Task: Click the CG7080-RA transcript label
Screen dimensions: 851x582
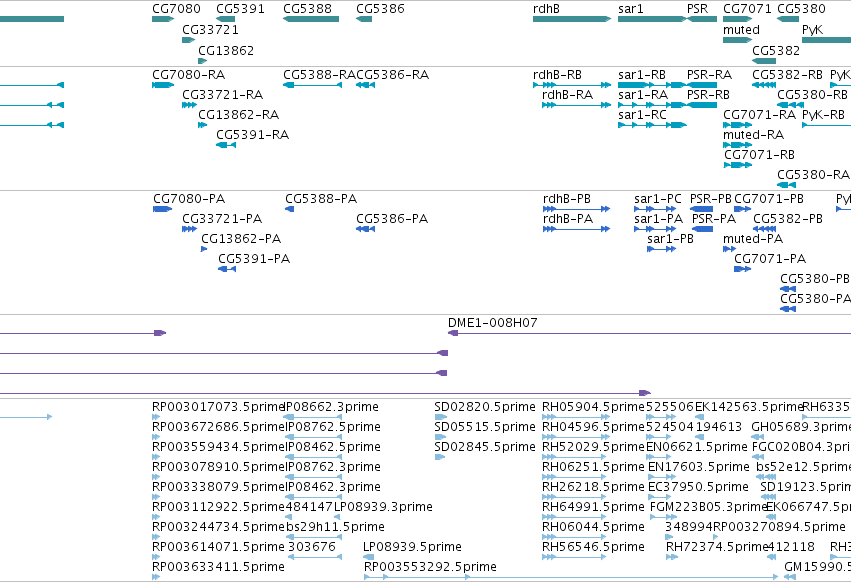Action: pos(189,74)
